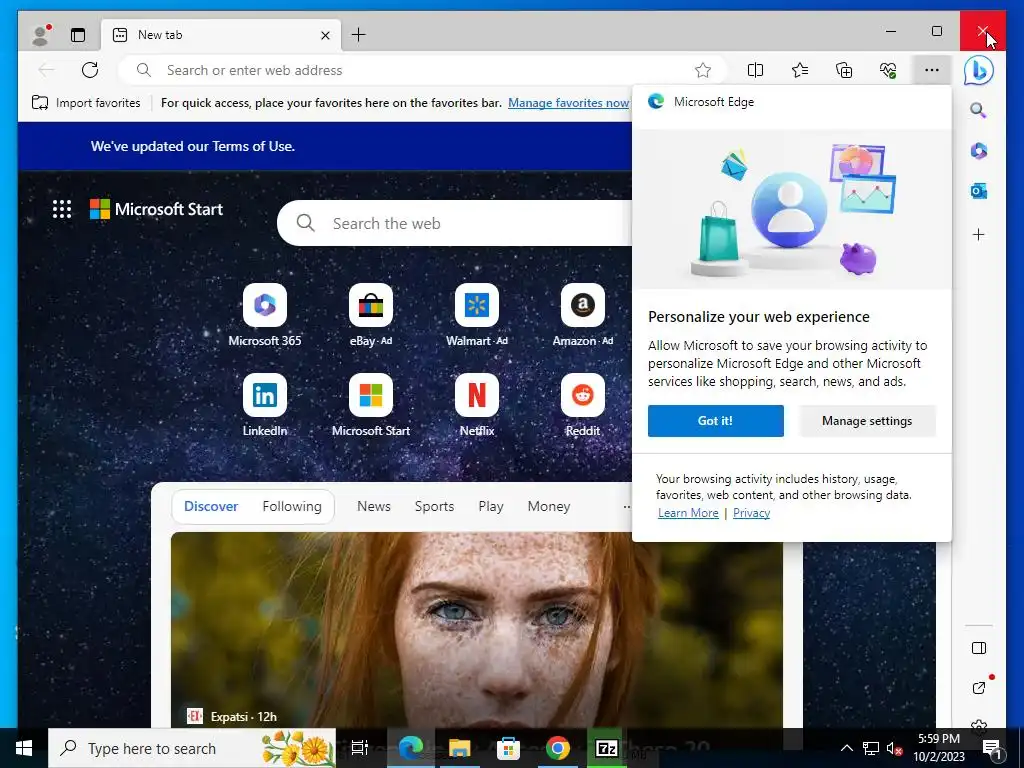
Task: Select the Discover feed tab
Action: click(x=211, y=506)
